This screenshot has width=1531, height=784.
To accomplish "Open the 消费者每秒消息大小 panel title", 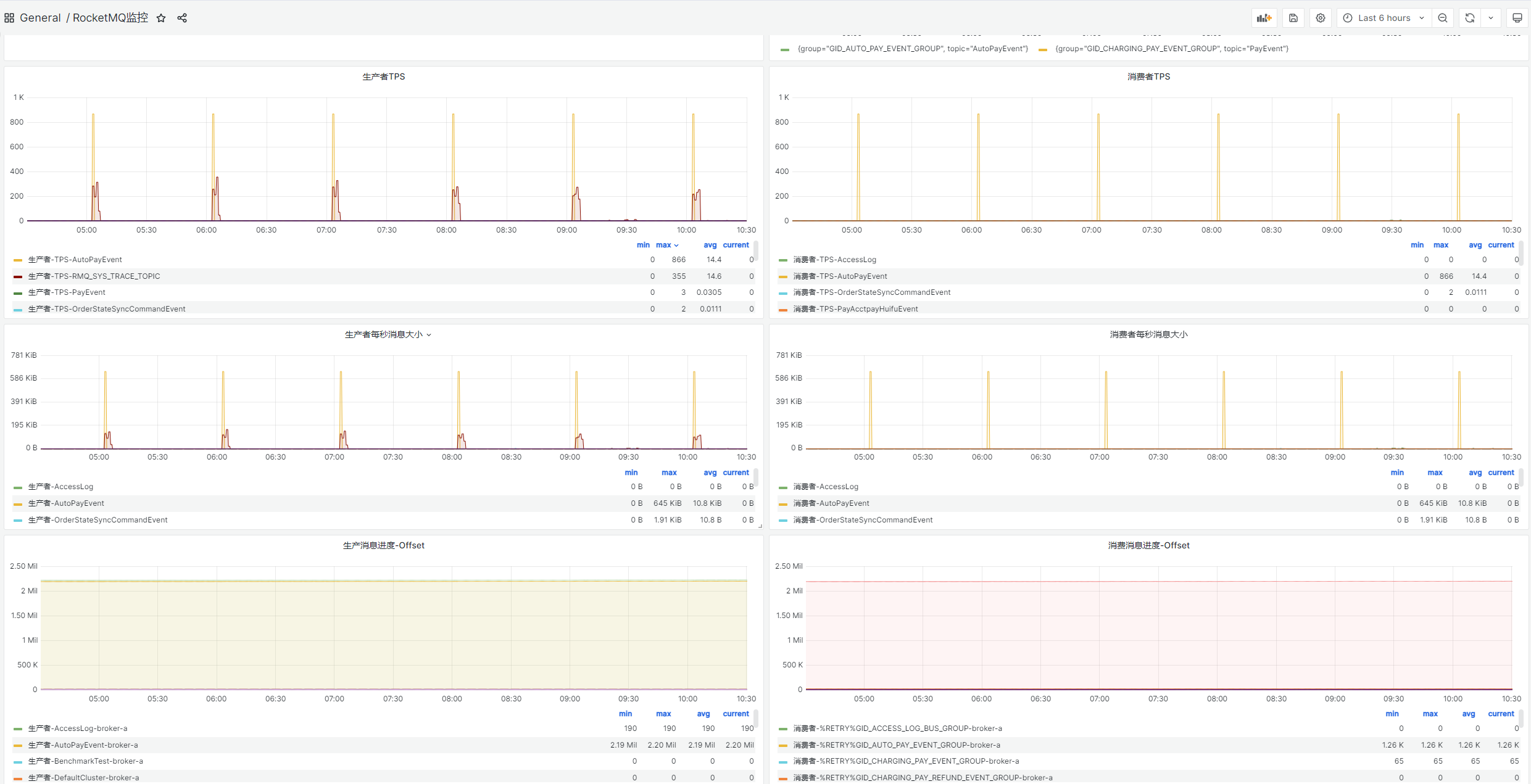I will (1148, 334).
